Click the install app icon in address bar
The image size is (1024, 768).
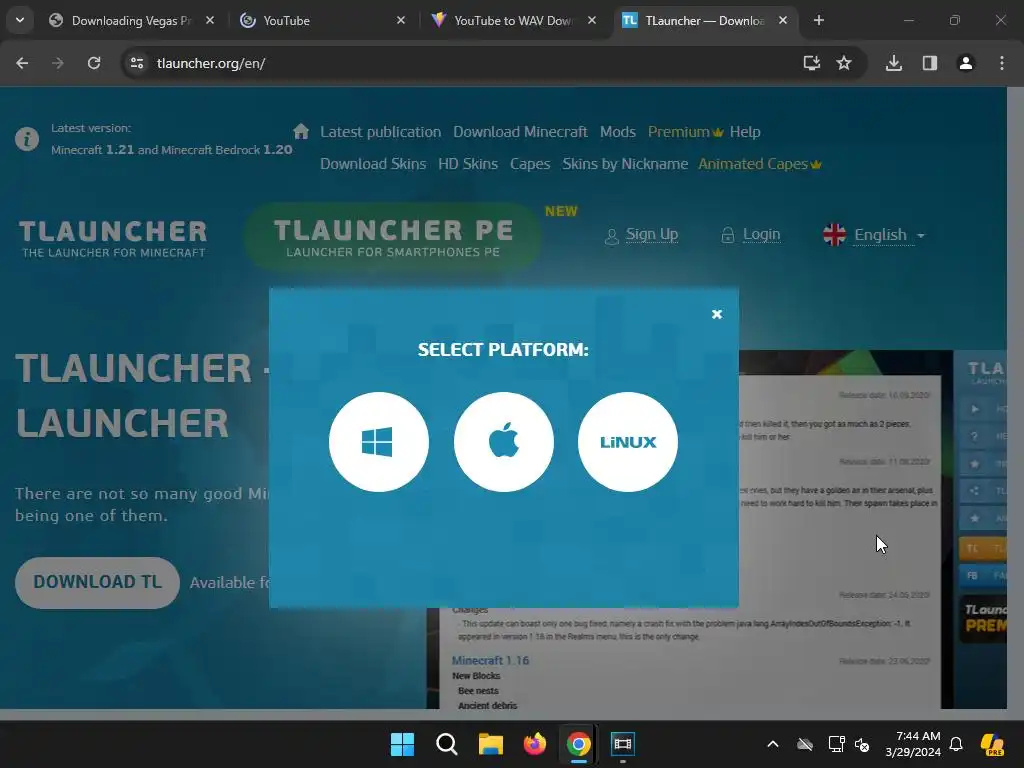[811, 63]
